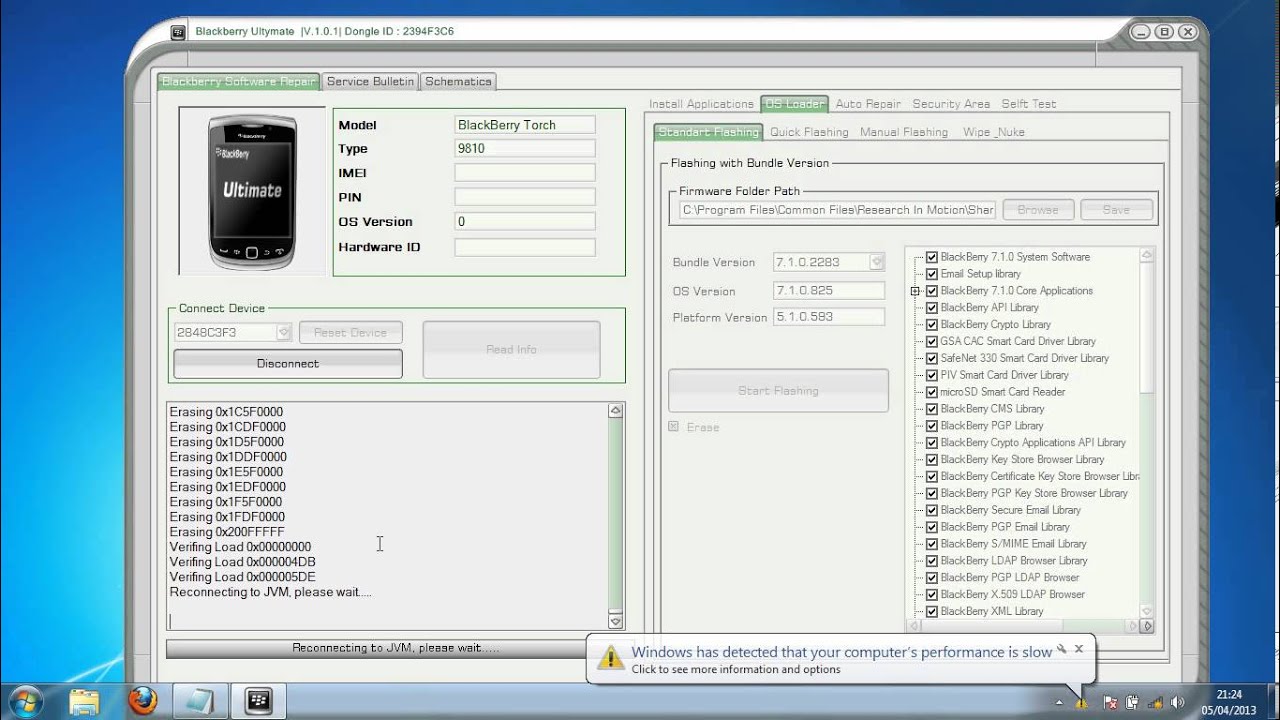The width and height of the screenshot is (1280, 720).
Task: Toggle BlackBerry 7.1.0 System Software checkbox
Action: point(932,257)
